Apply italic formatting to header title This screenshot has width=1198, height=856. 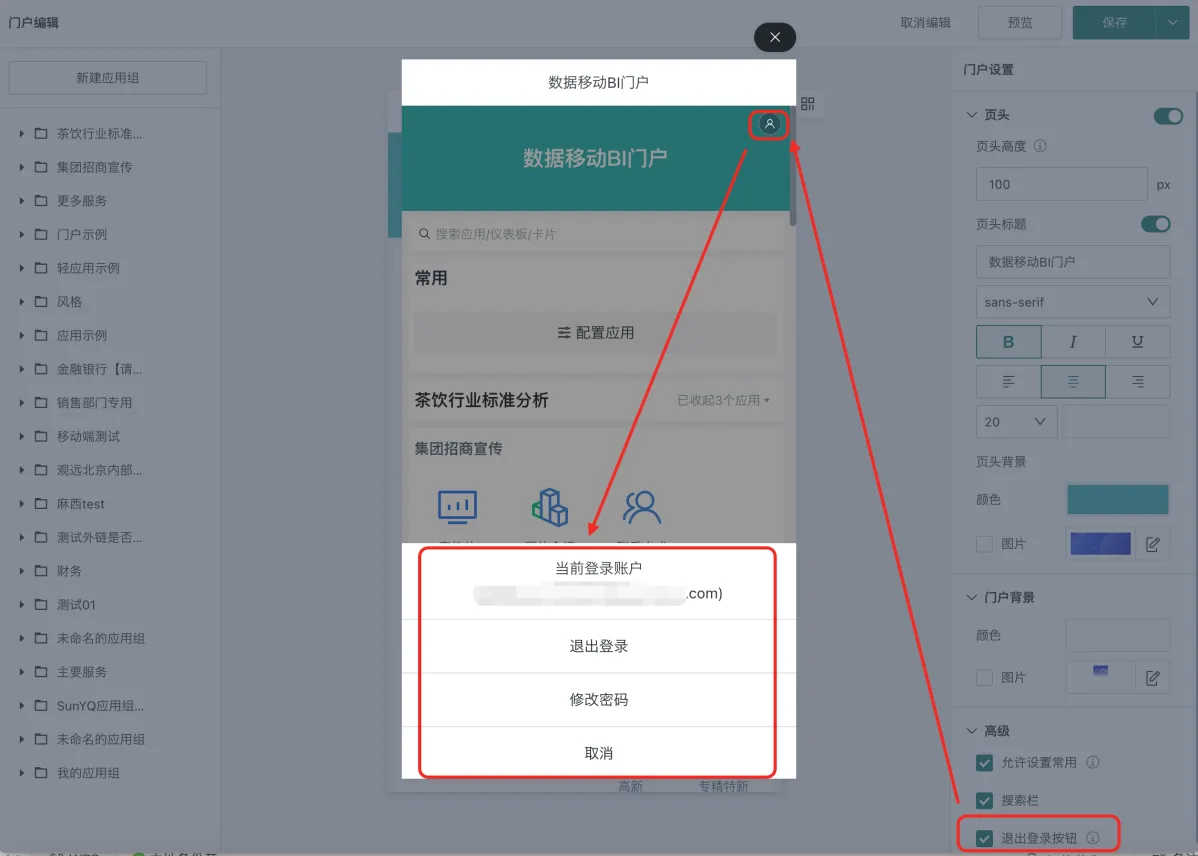[1073, 342]
